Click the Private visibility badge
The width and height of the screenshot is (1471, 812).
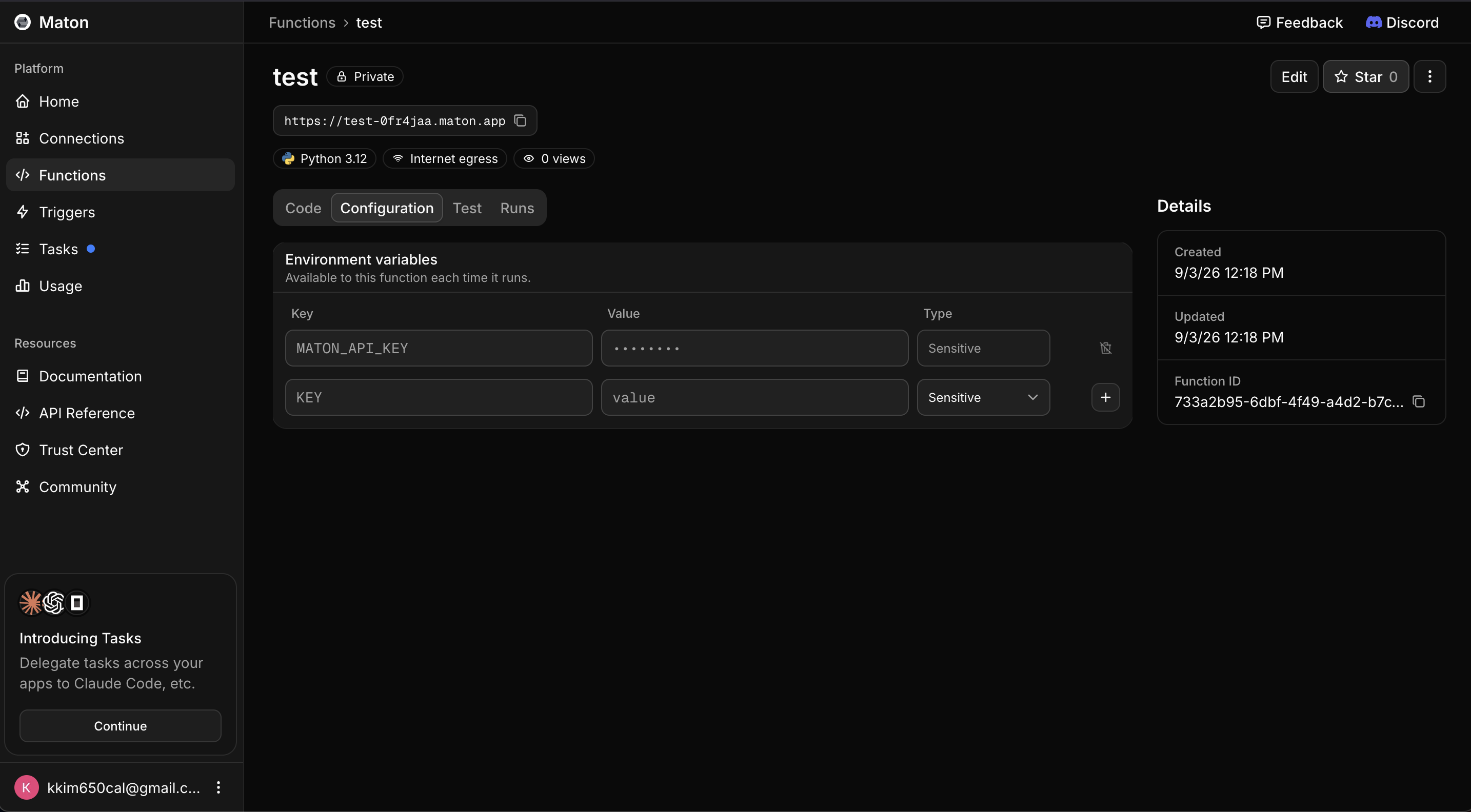coord(365,76)
